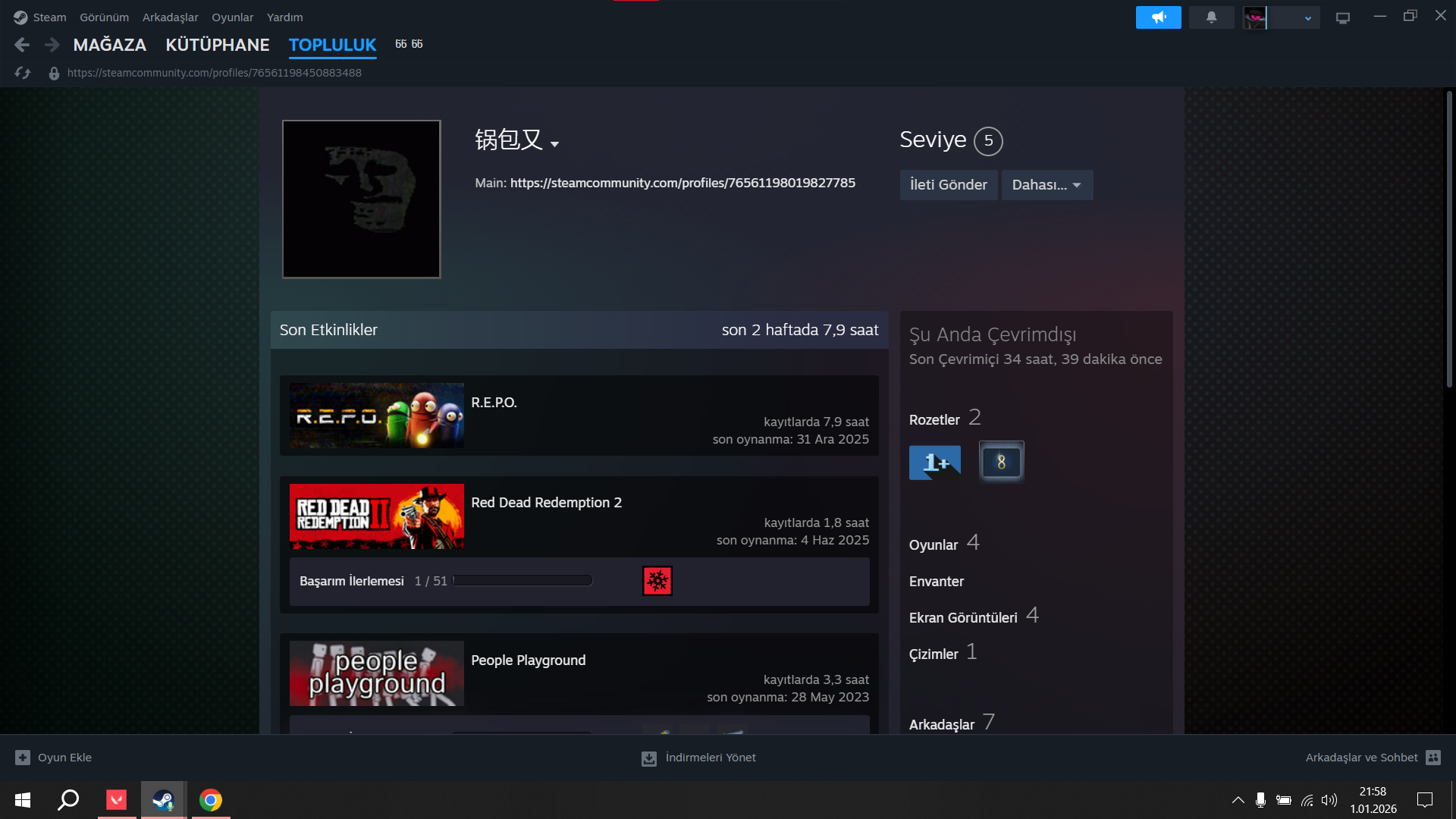1456x819 pixels.
Task: Open the Rozetler badges link
Action: coord(934,419)
